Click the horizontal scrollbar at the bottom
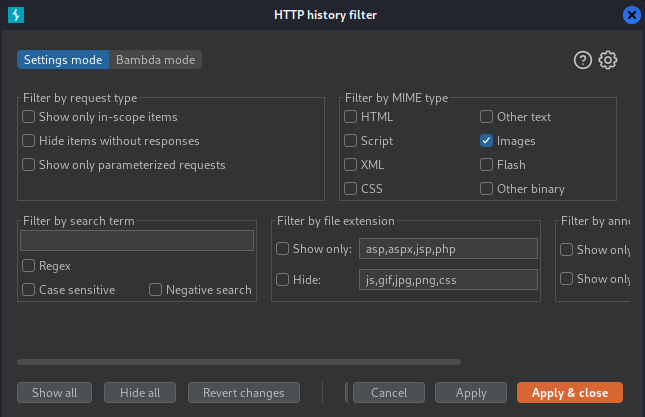Image resolution: width=645 pixels, height=417 pixels. coord(239,362)
